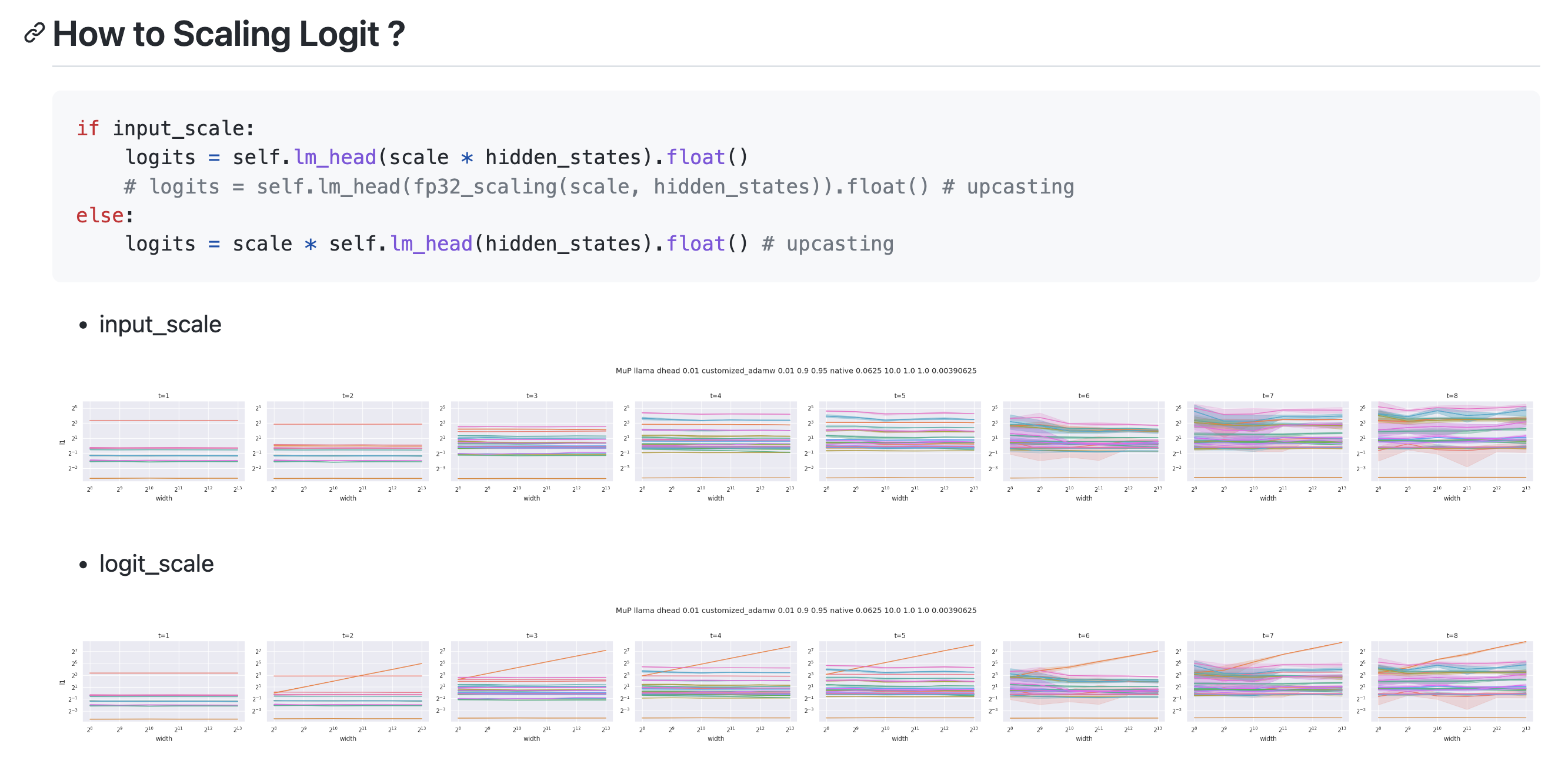
Task: Click the commented fp32_scaling code line
Action: 599,186
